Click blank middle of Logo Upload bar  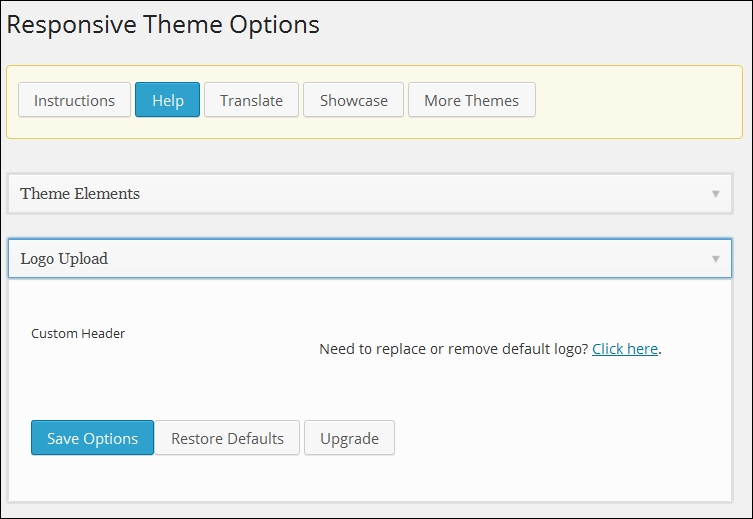pos(408,258)
